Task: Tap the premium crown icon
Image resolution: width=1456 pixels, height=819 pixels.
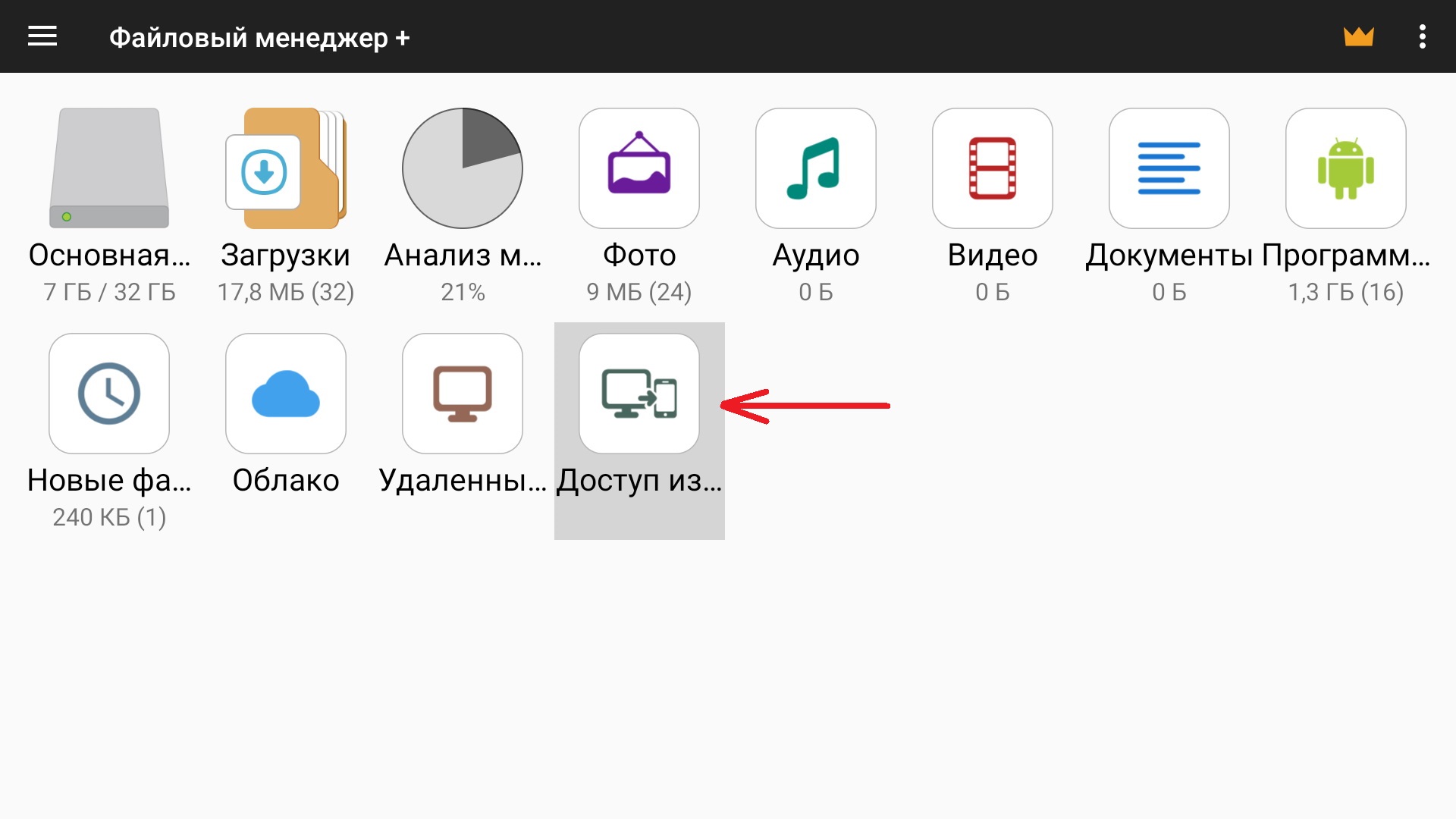Action: pyautogui.click(x=1358, y=36)
